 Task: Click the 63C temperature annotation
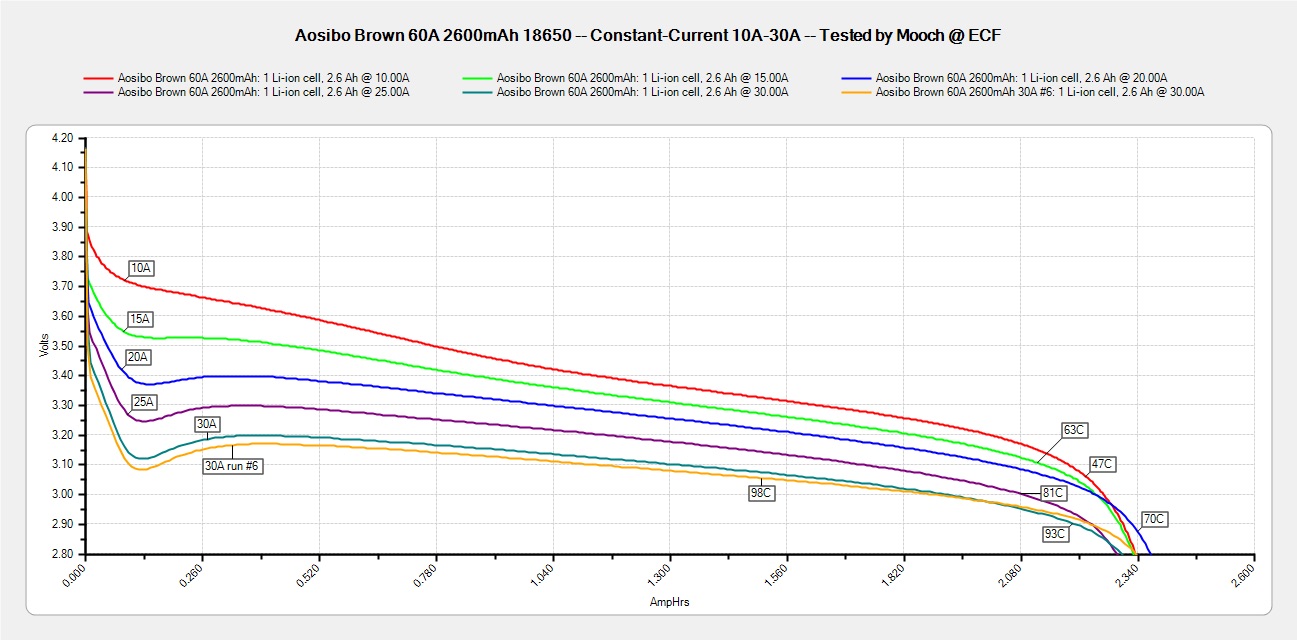[x=1074, y=429]
